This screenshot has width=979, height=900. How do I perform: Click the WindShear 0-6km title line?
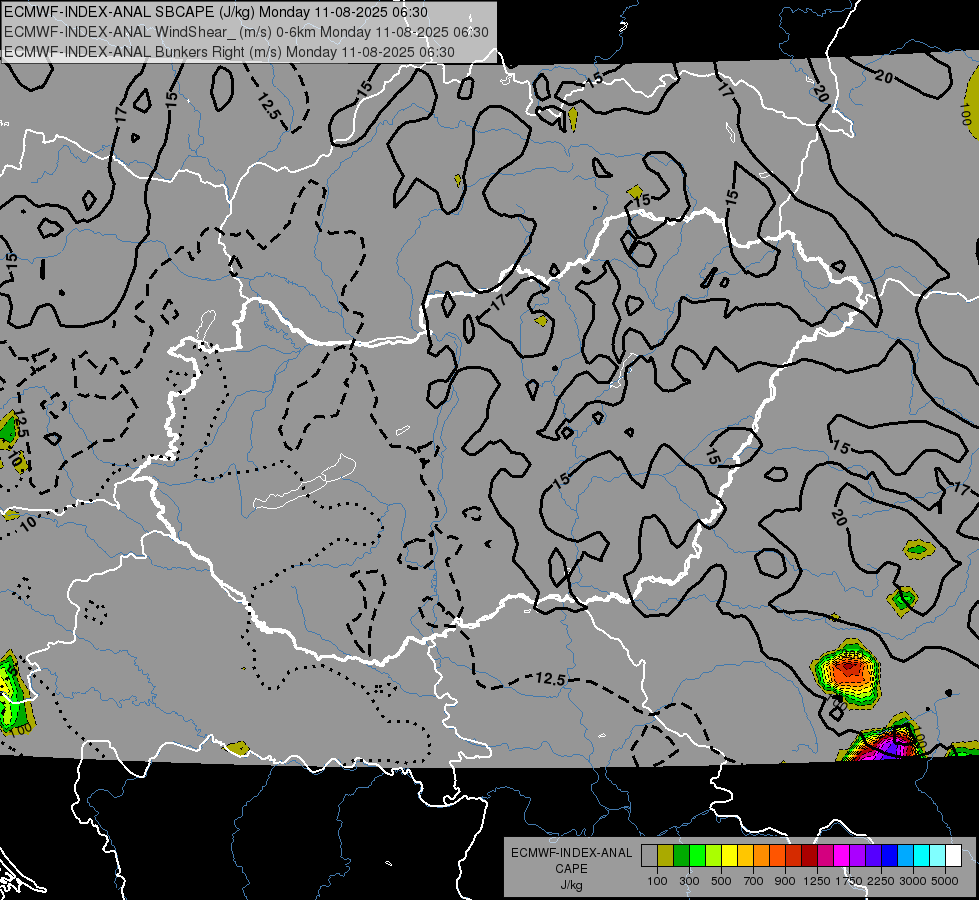coord(246,32)
